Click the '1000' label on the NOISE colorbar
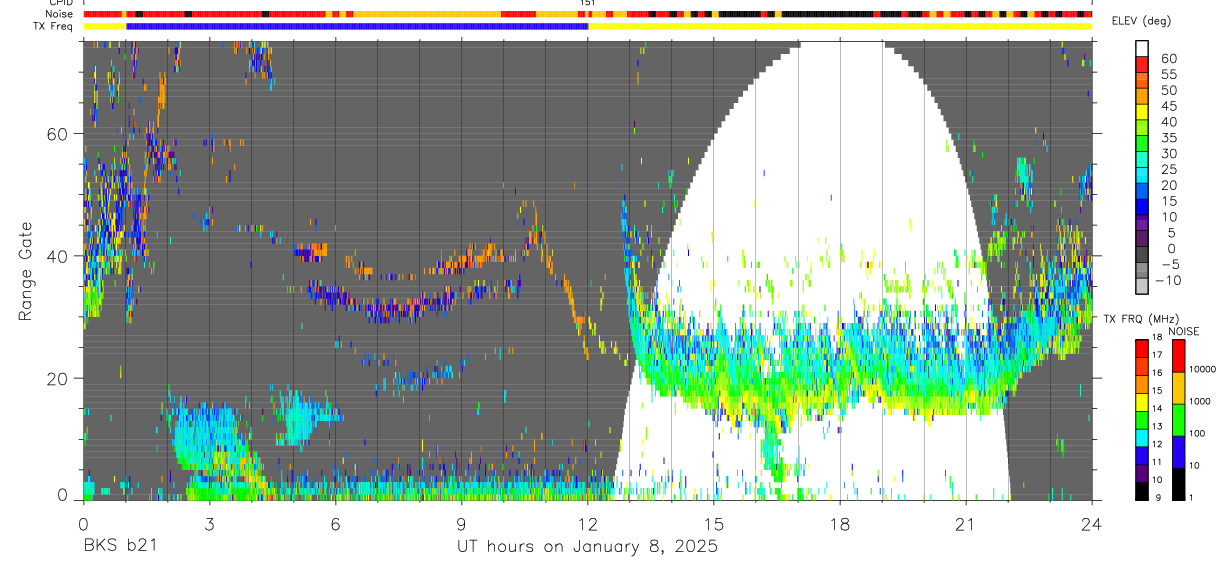This screenshot has width=1228, height=567. tap(1201, 401)
